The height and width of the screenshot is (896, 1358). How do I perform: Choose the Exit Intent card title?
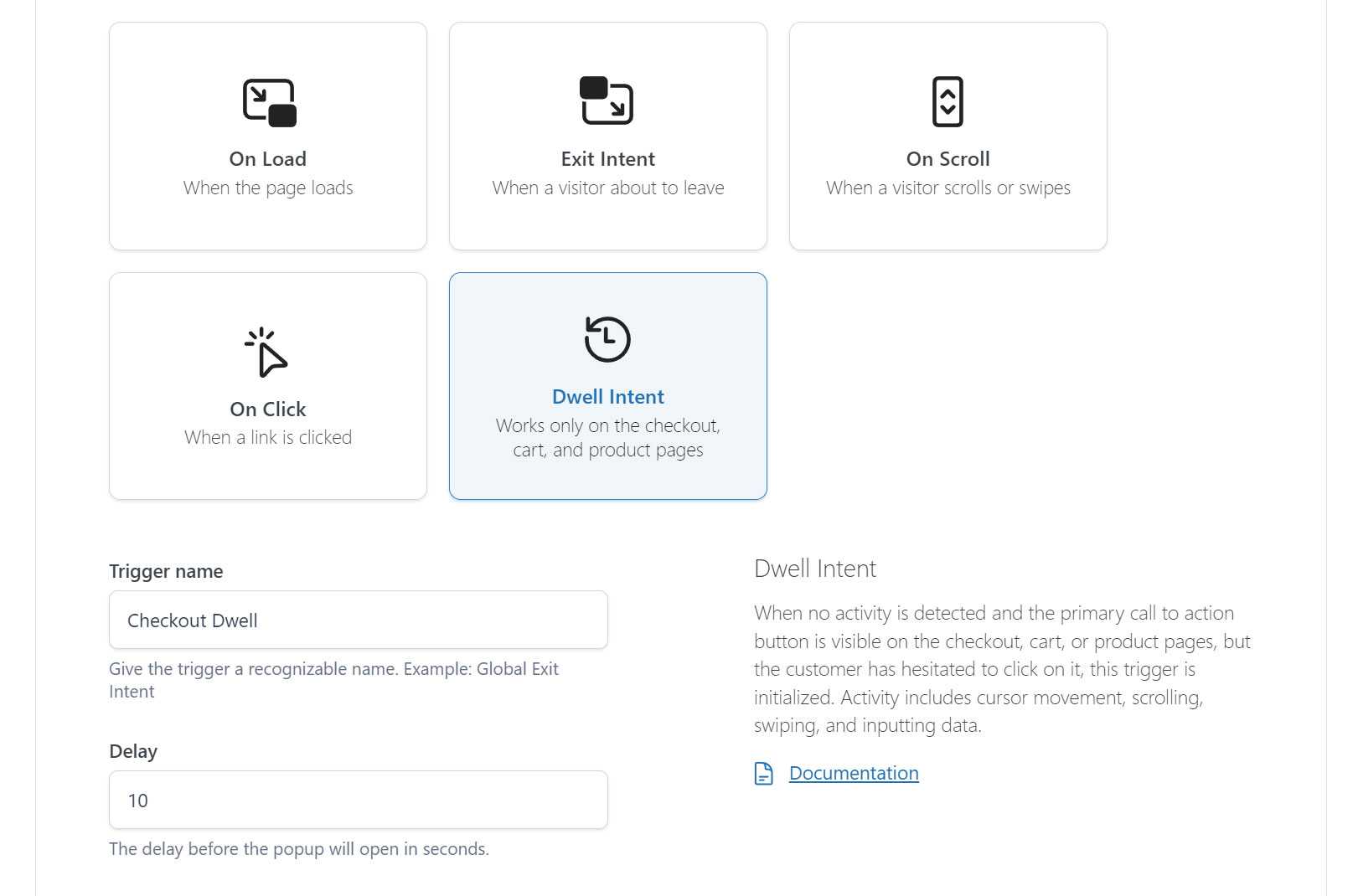click(x=608, y=159)
